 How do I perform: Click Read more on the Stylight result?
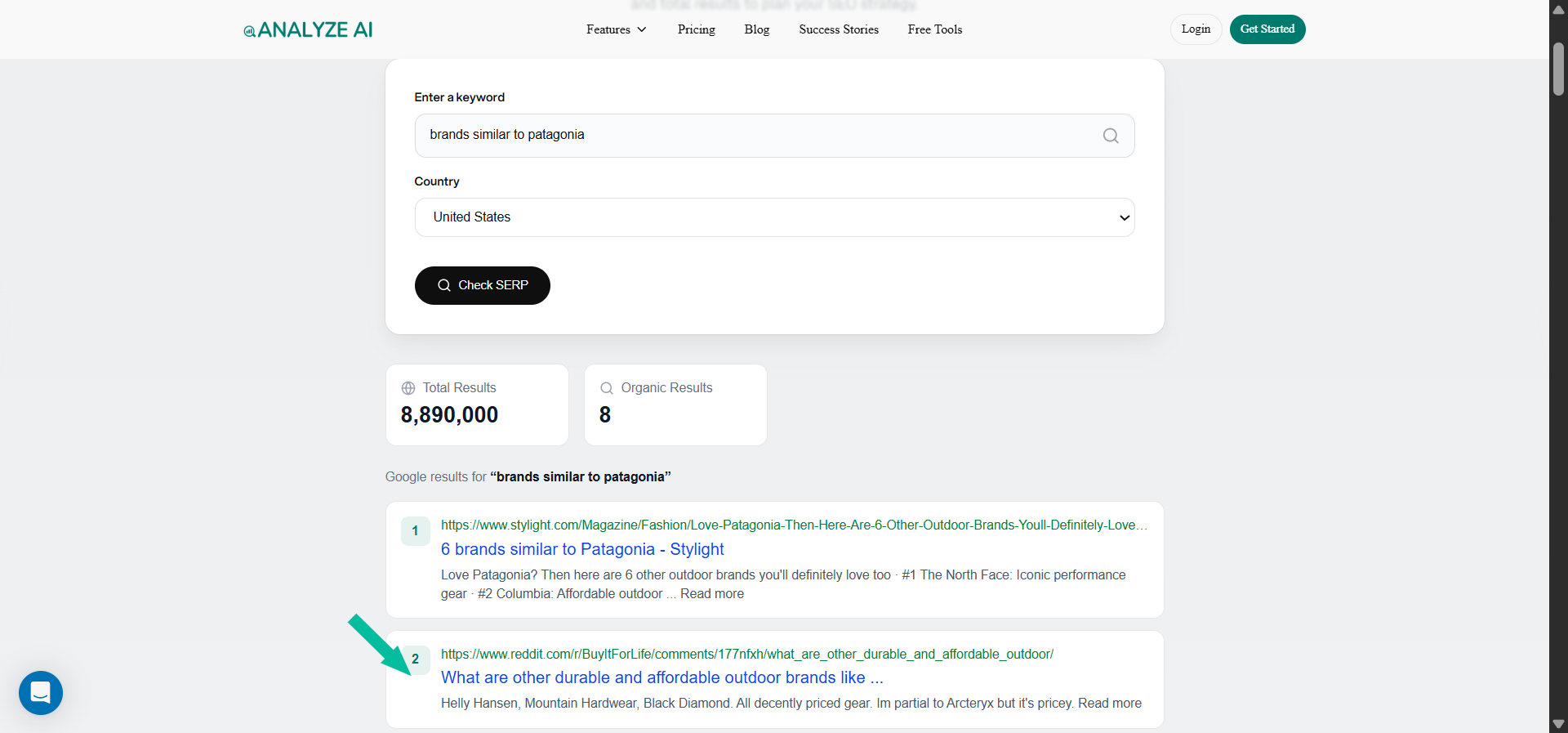712,594
